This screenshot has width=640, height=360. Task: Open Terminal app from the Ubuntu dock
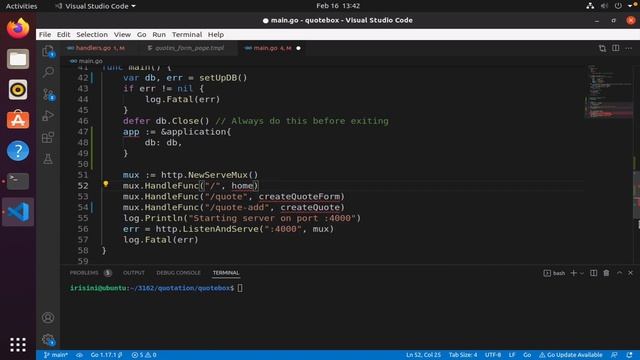18,181
